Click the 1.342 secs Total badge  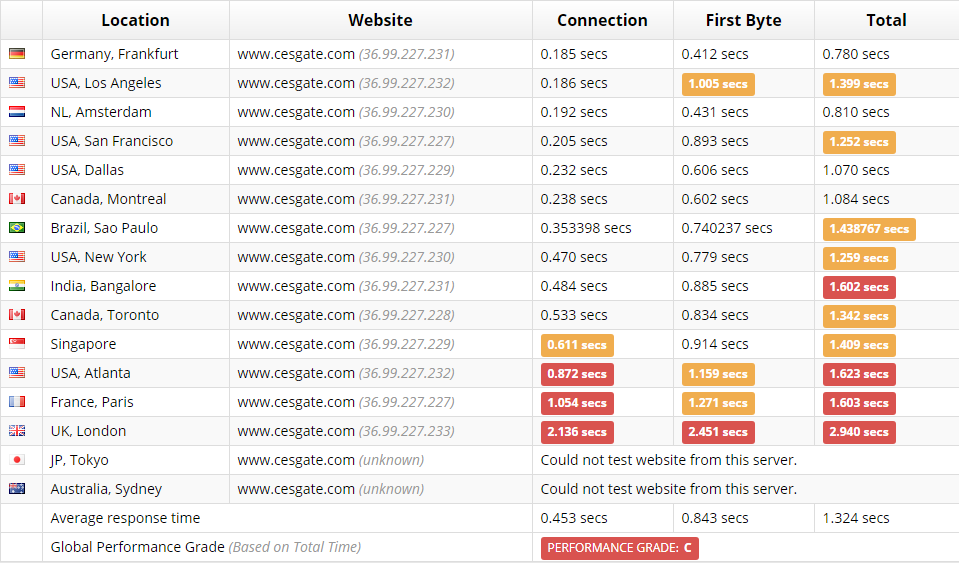(x=859, y=316)
